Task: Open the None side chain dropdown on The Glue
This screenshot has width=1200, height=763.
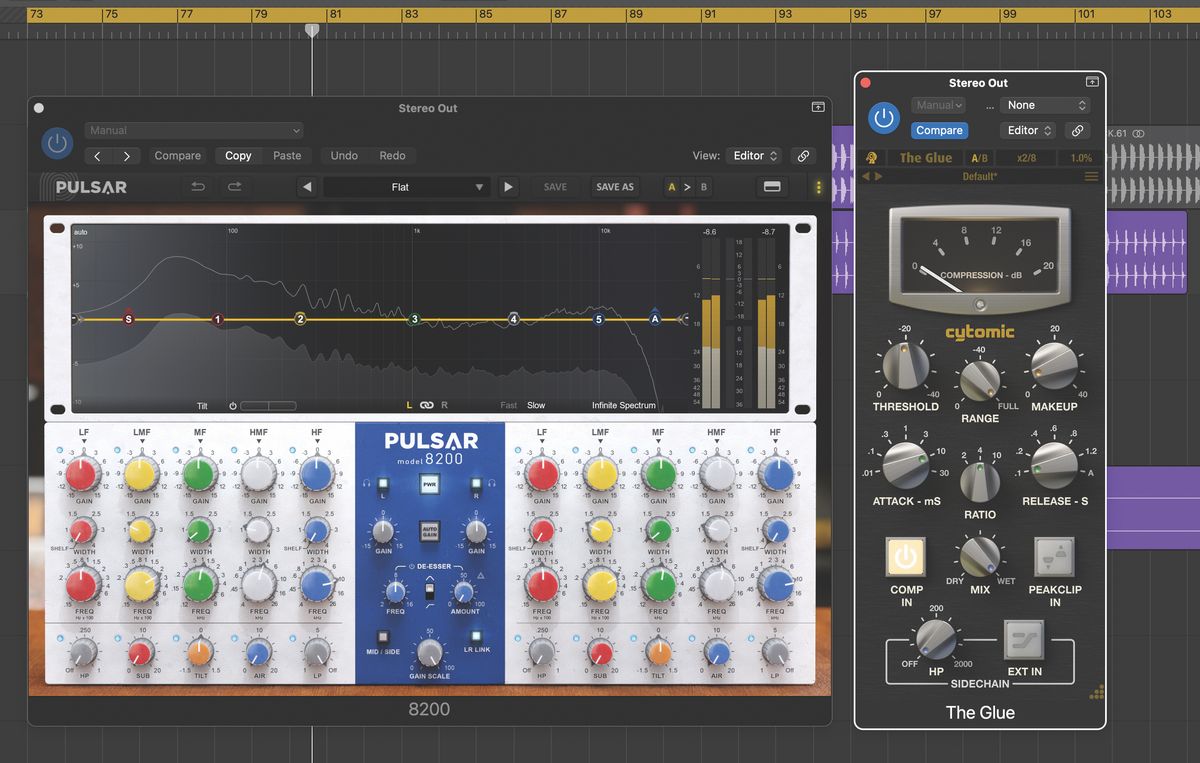Action: [1045, 104]
